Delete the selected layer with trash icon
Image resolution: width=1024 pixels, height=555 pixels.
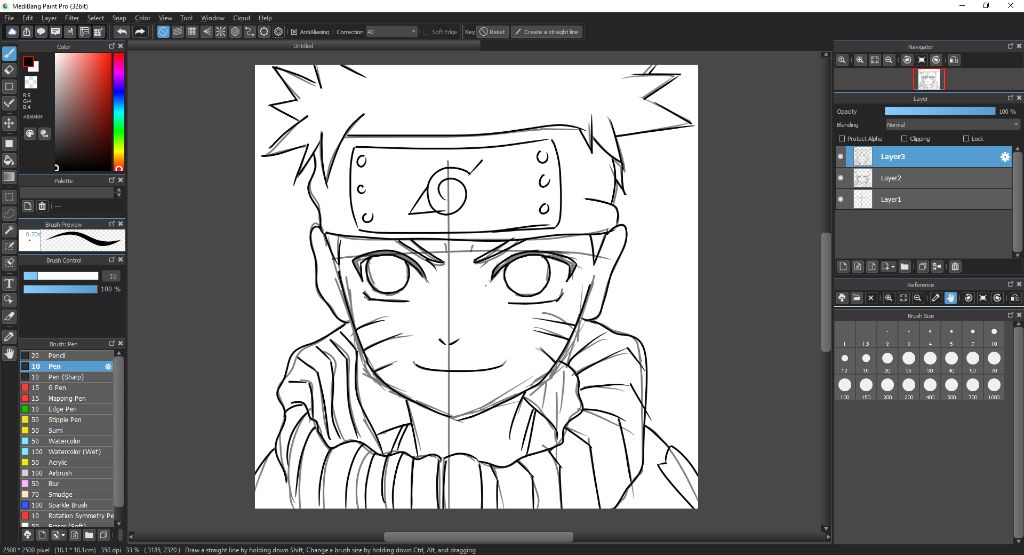pyautogui.click(x=955, y=266)
